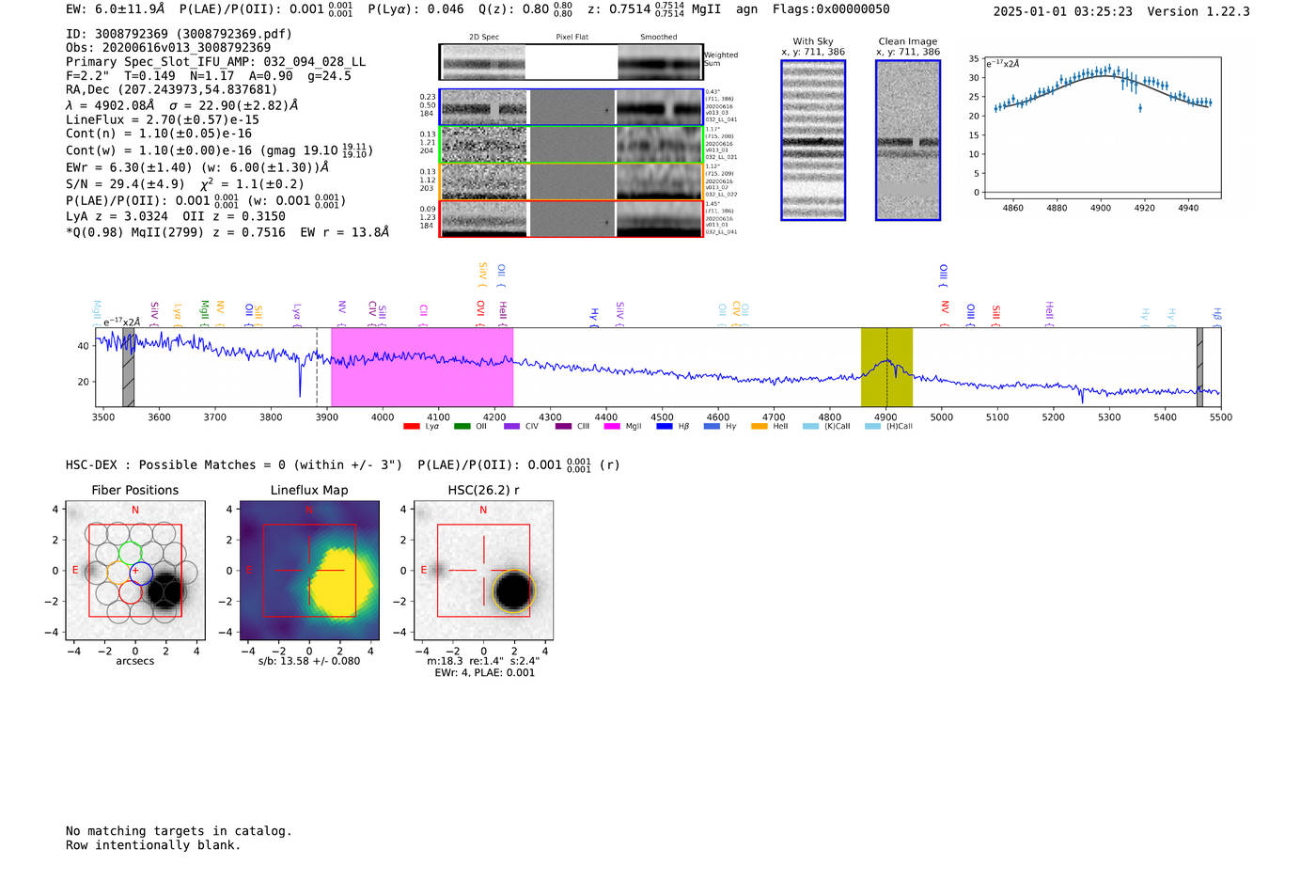Click the green OII legend swatch
This screenshot has height=896, width=1316.
(x=462, y=427)
